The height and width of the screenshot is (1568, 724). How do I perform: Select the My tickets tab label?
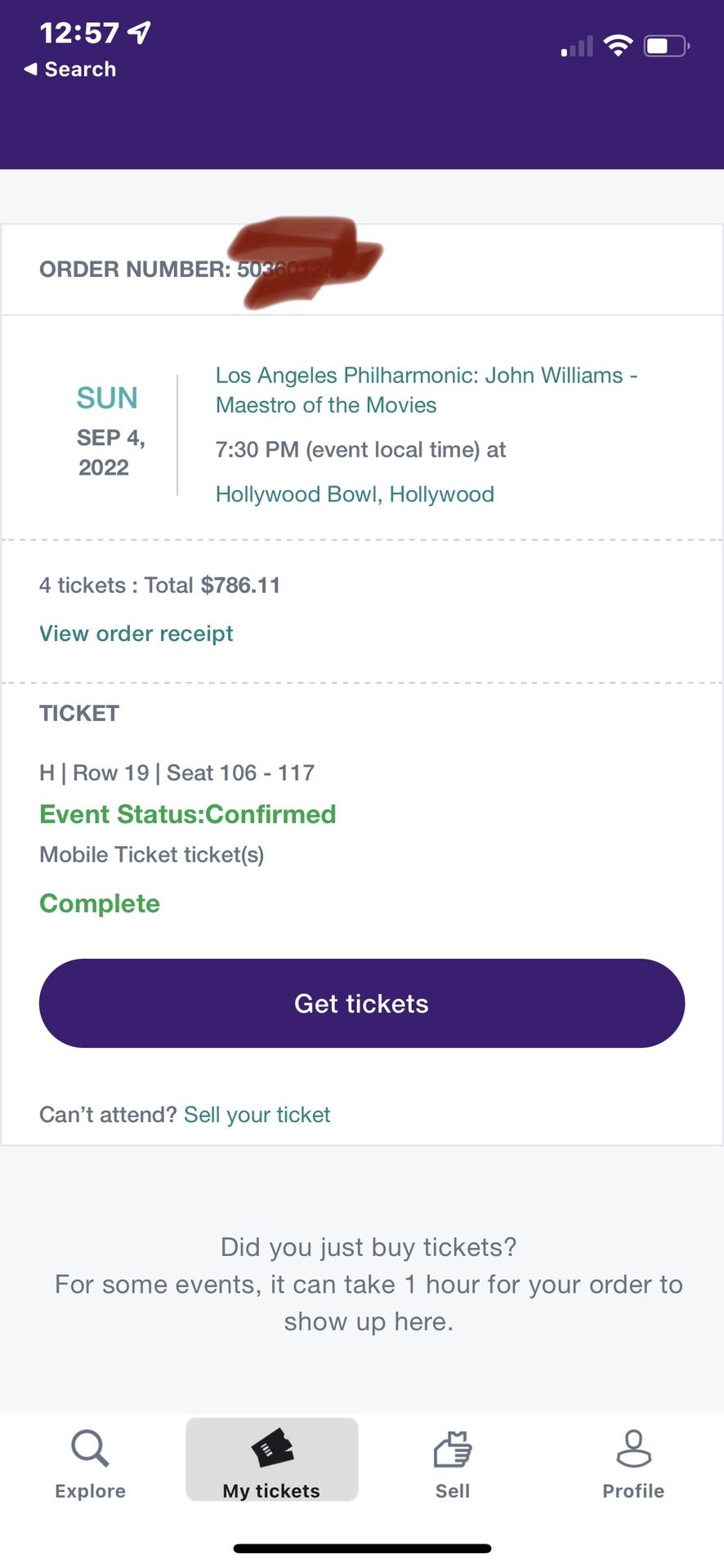pos(272,1491)
